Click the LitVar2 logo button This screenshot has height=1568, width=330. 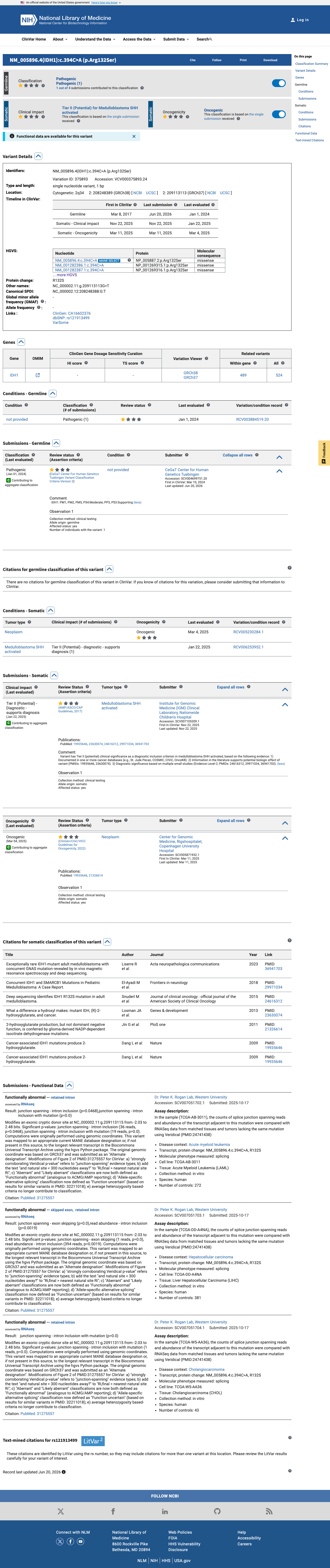(93, 1441)
